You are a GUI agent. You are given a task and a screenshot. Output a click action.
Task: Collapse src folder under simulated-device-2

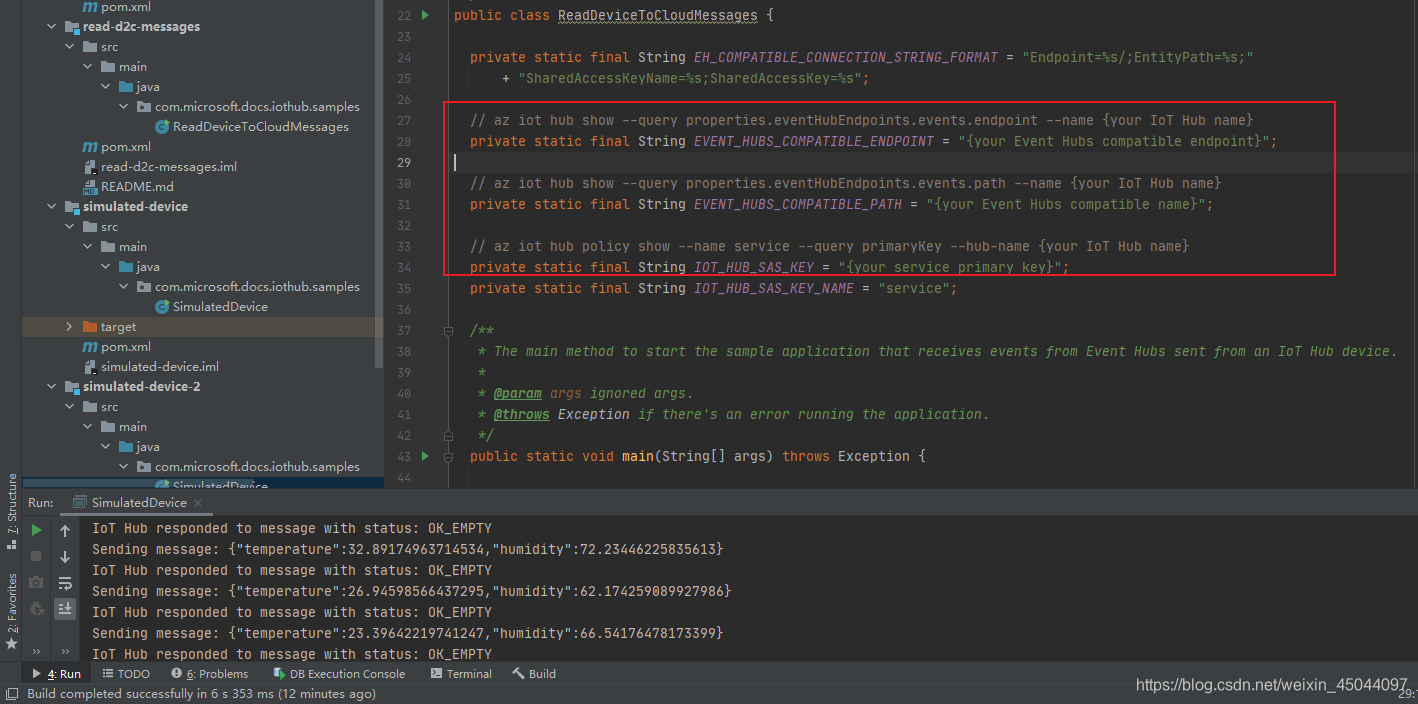[70, 407]
